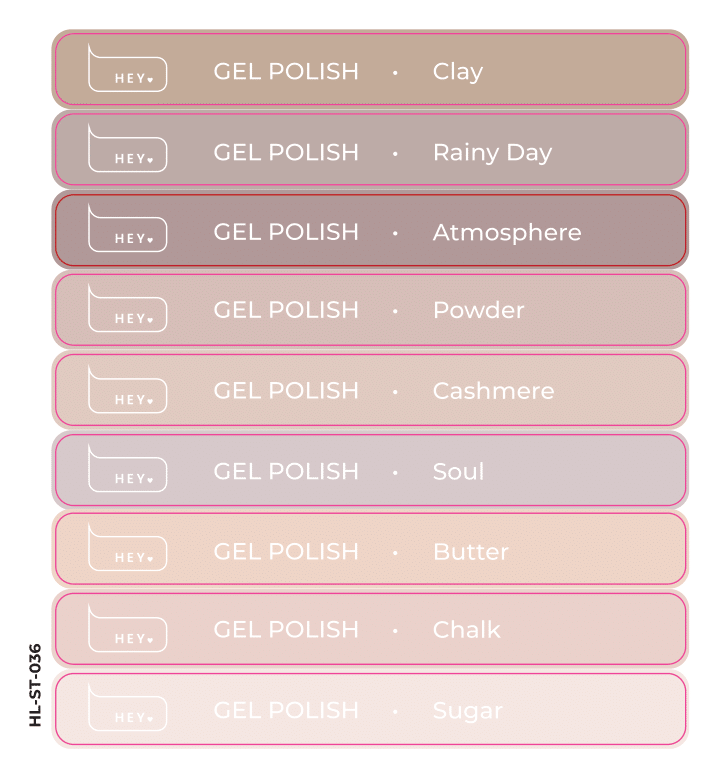Click the HEY logo on Chalk label
Screen dimensions: 720x783
click(127, 628)
